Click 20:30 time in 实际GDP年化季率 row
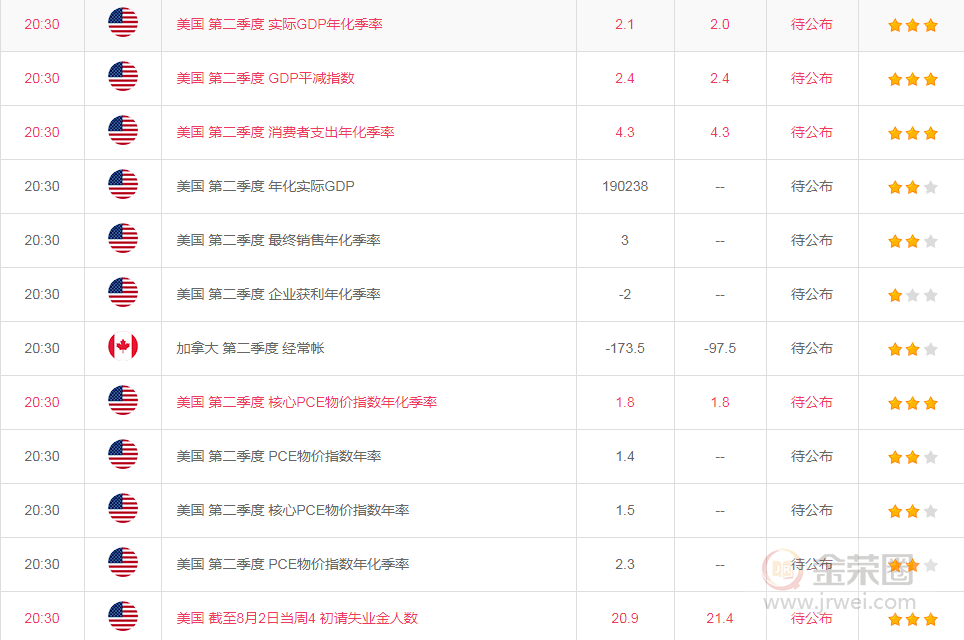This screenshot has width=964, height=640. (42, 25)
